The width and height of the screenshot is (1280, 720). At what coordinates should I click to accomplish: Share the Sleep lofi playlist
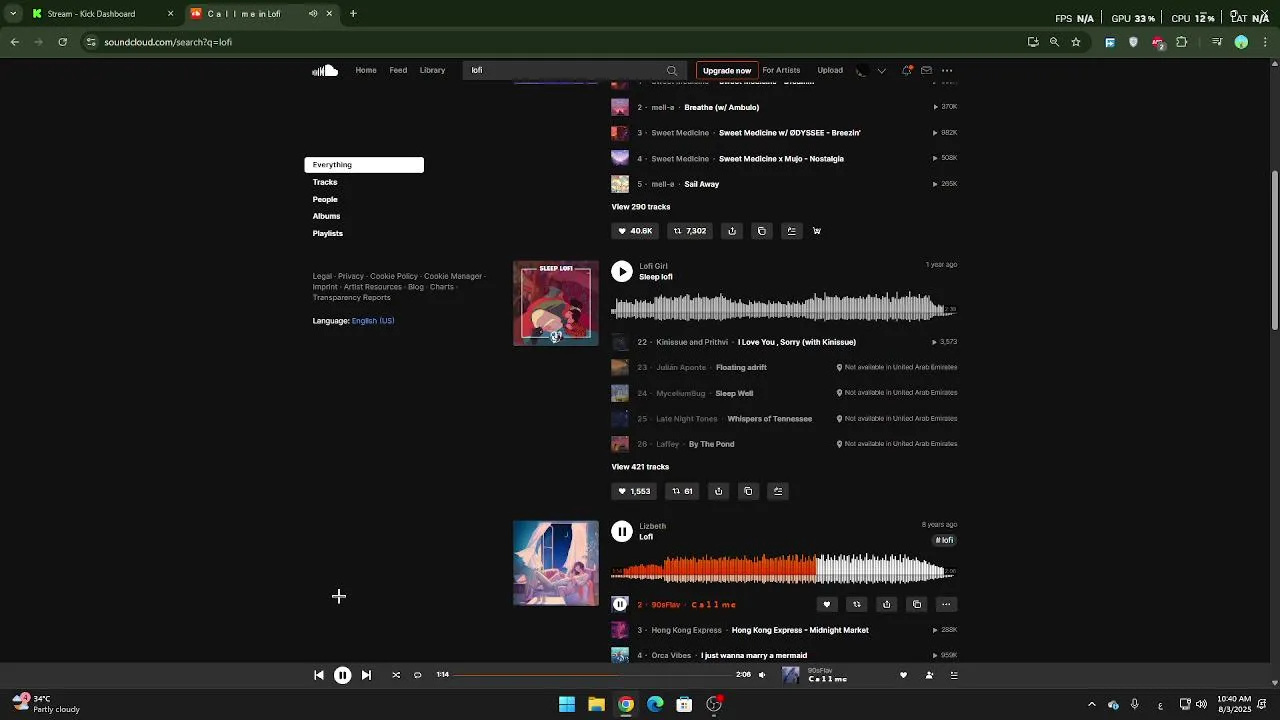(718, 491)
